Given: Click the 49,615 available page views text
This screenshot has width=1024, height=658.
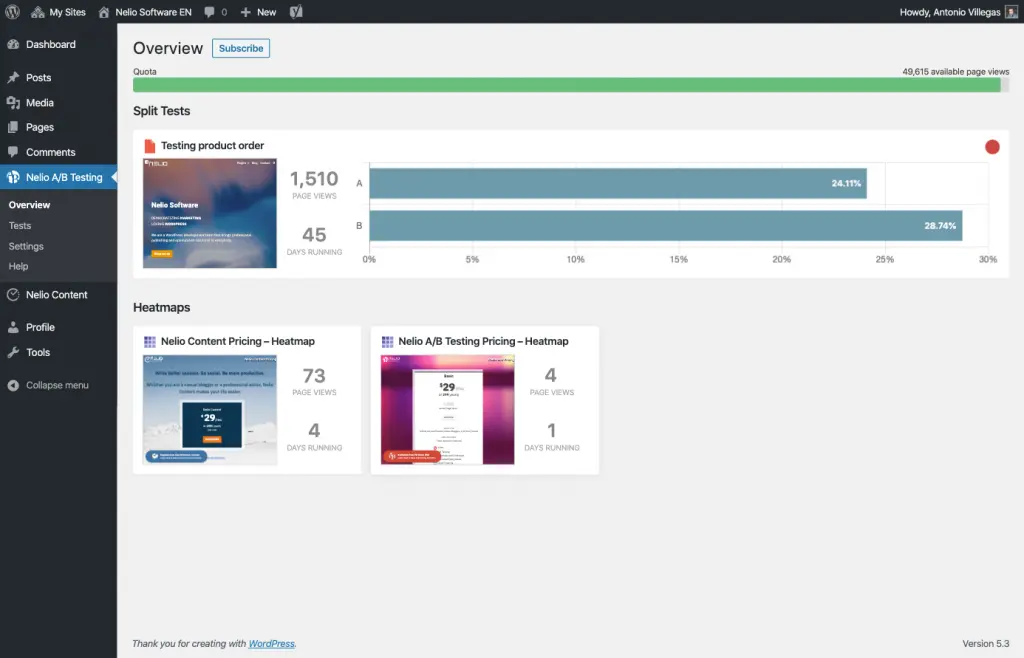Looking at the screenshot, I should (955, 72).
